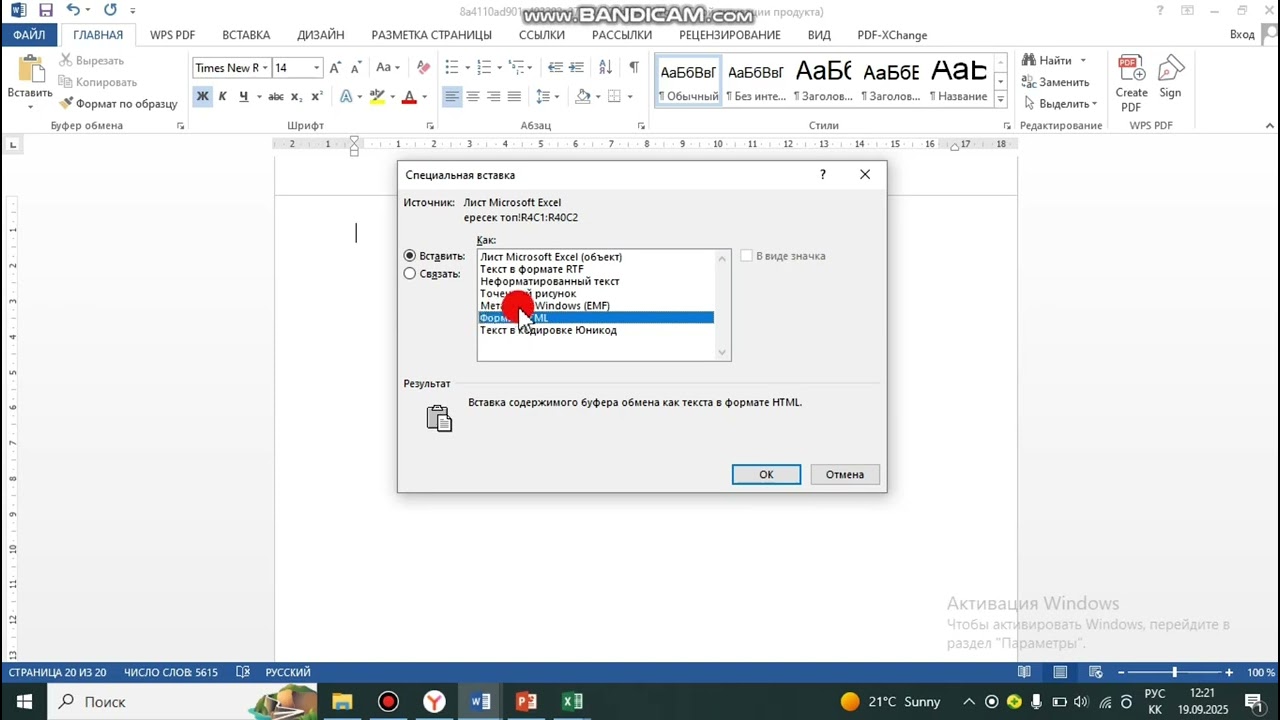Decrease paragraph indent
Screen dimensions: 1280x720
[555, 67]
